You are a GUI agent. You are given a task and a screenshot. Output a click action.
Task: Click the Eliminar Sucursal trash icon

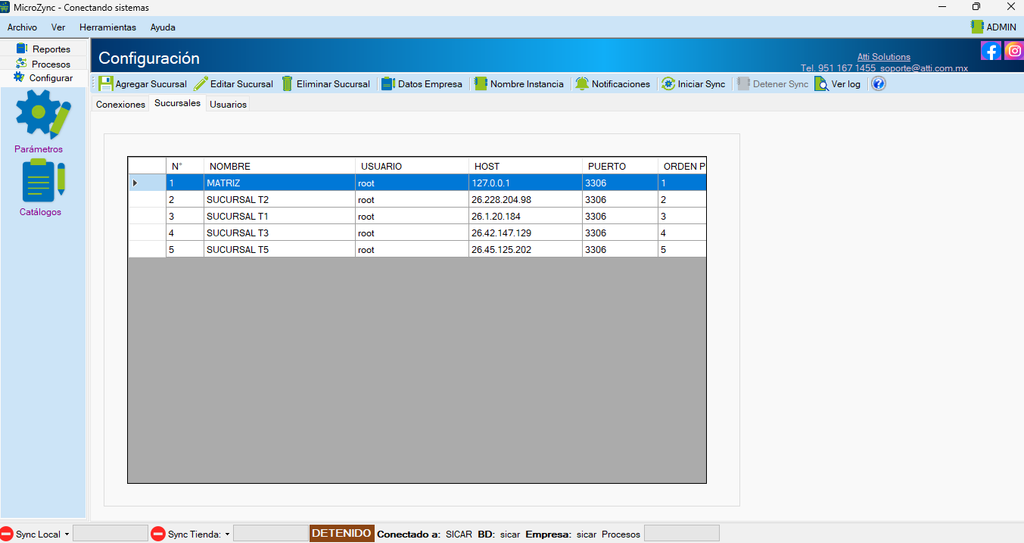point(287,84)
